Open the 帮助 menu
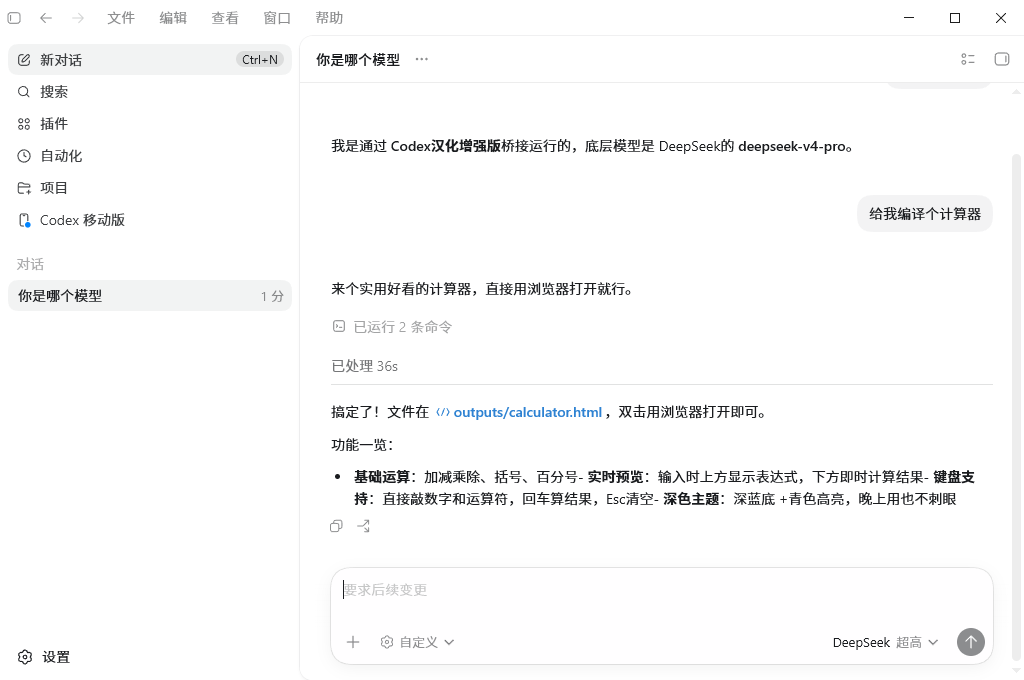The image size is (1024, 680). pyautogui.click(x=329, y=18)
